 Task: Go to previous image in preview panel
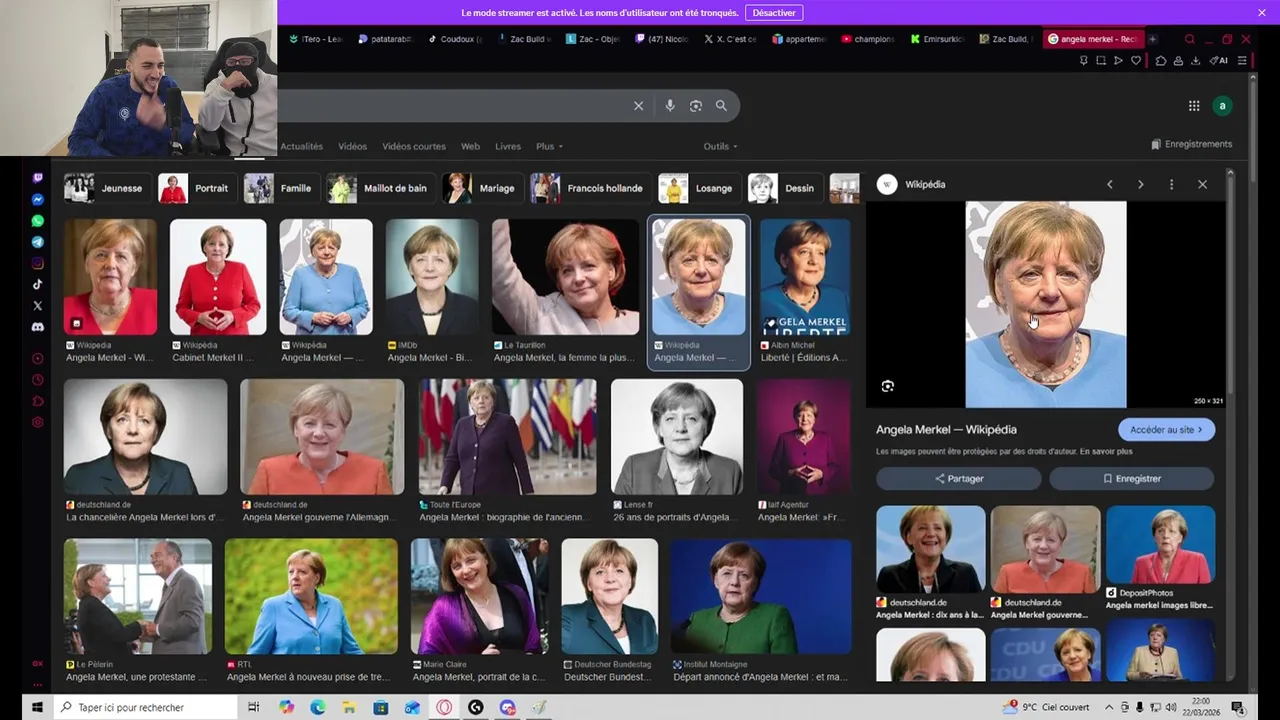click(1109, 184)
